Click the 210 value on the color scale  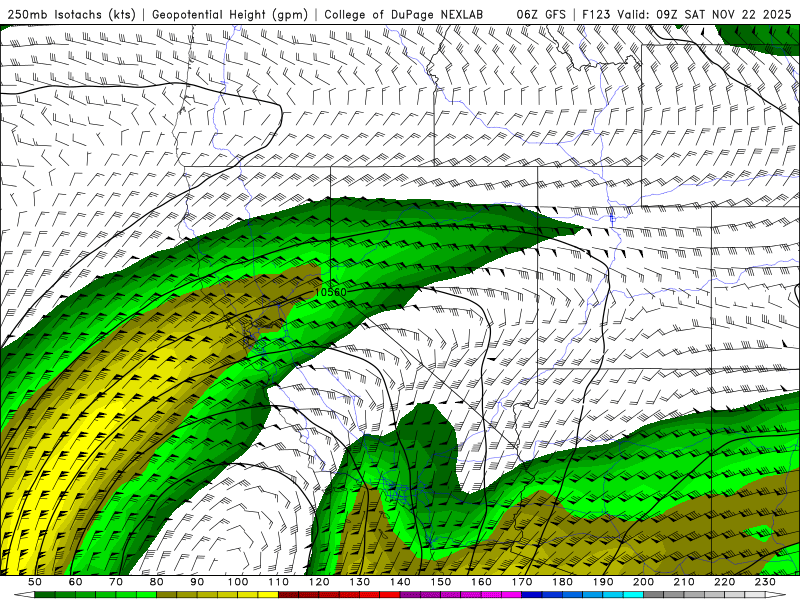pyautogui.click(x=684, y=582)
